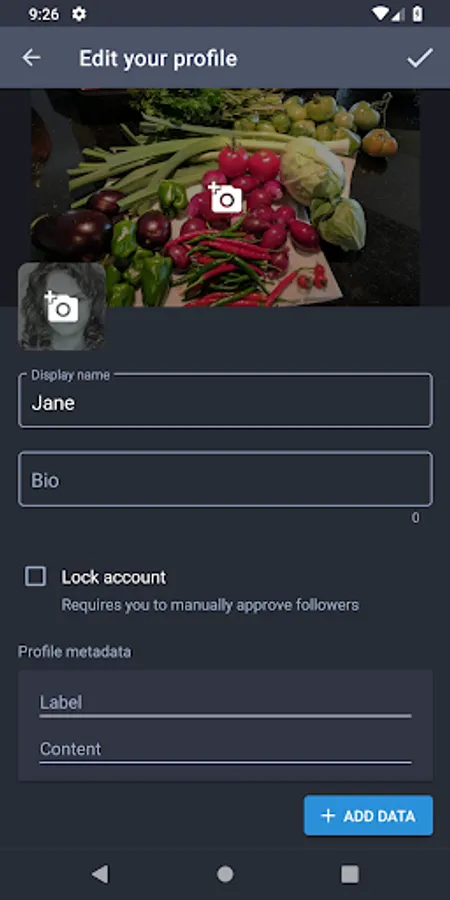Click the ADD DATA button
Screen dimensions: 450x900
368,816
